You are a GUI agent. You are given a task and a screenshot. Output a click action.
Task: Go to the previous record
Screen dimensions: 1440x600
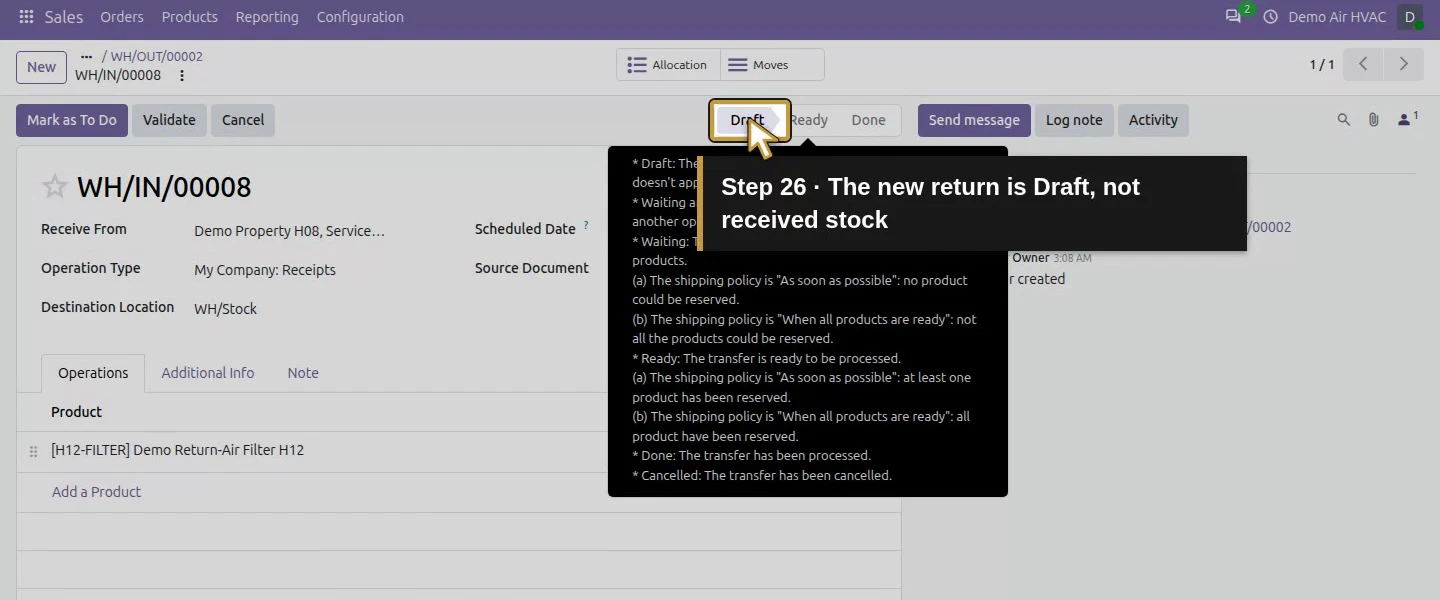(1363, 64)
